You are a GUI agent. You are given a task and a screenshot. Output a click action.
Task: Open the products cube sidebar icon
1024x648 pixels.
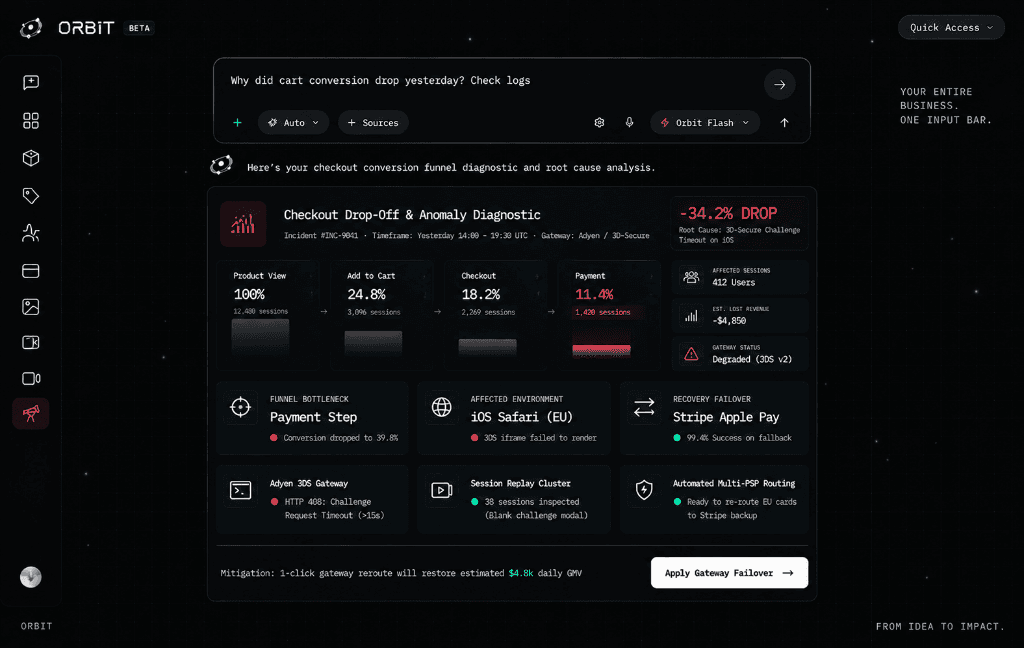click(31, 158)
